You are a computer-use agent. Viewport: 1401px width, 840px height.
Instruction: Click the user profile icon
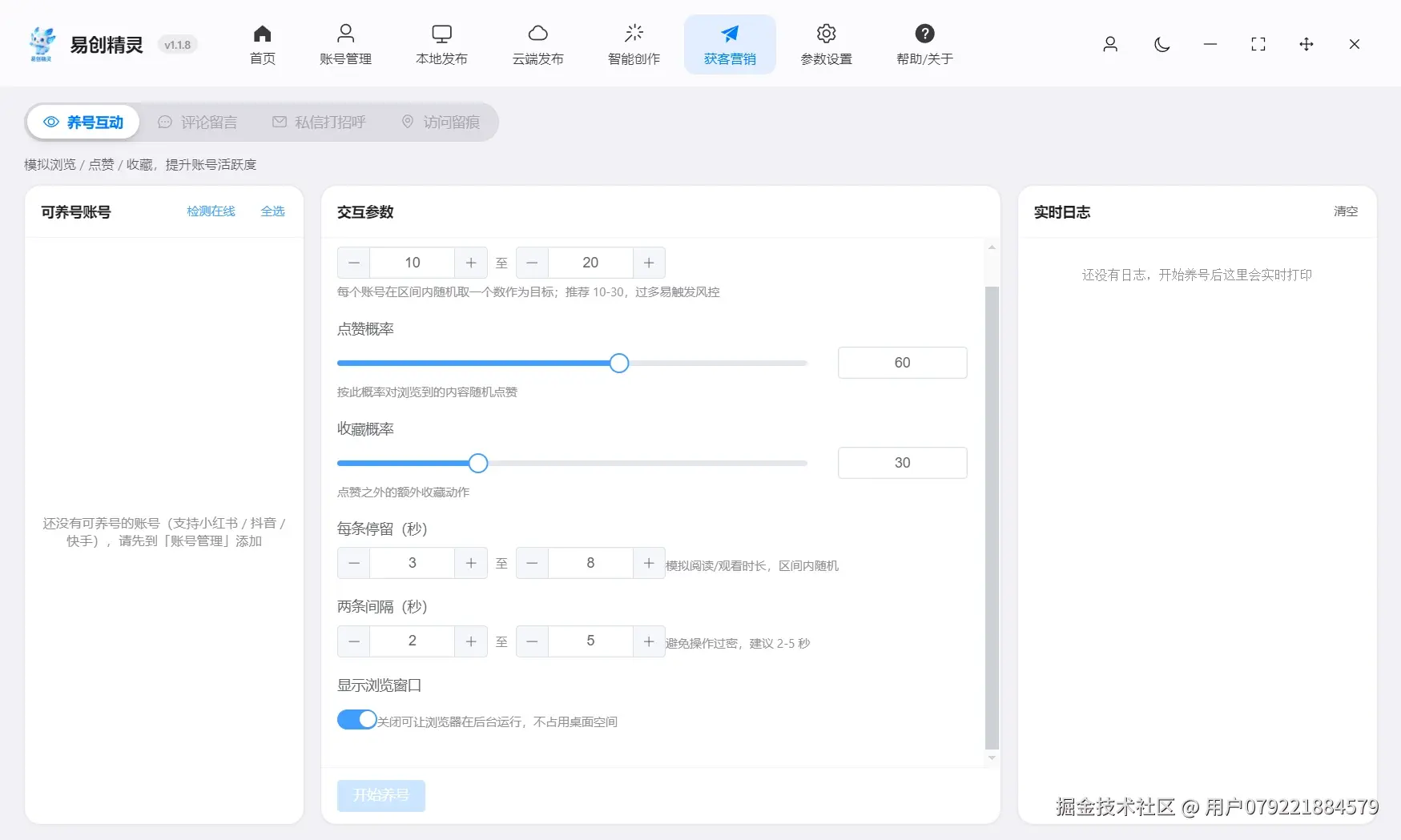(x=1110, y=45)
